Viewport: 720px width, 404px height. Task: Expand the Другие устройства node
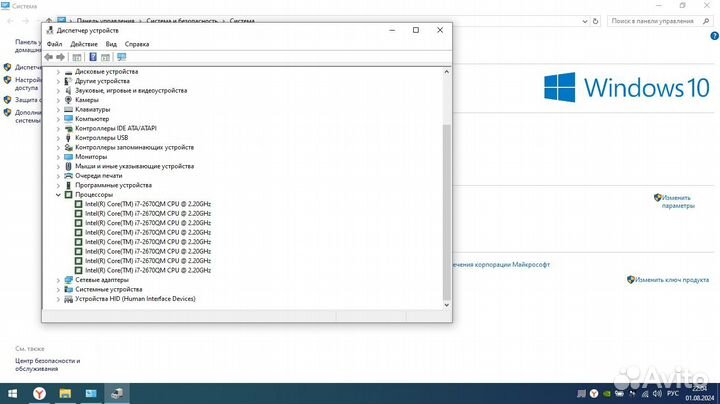(58, 81)
